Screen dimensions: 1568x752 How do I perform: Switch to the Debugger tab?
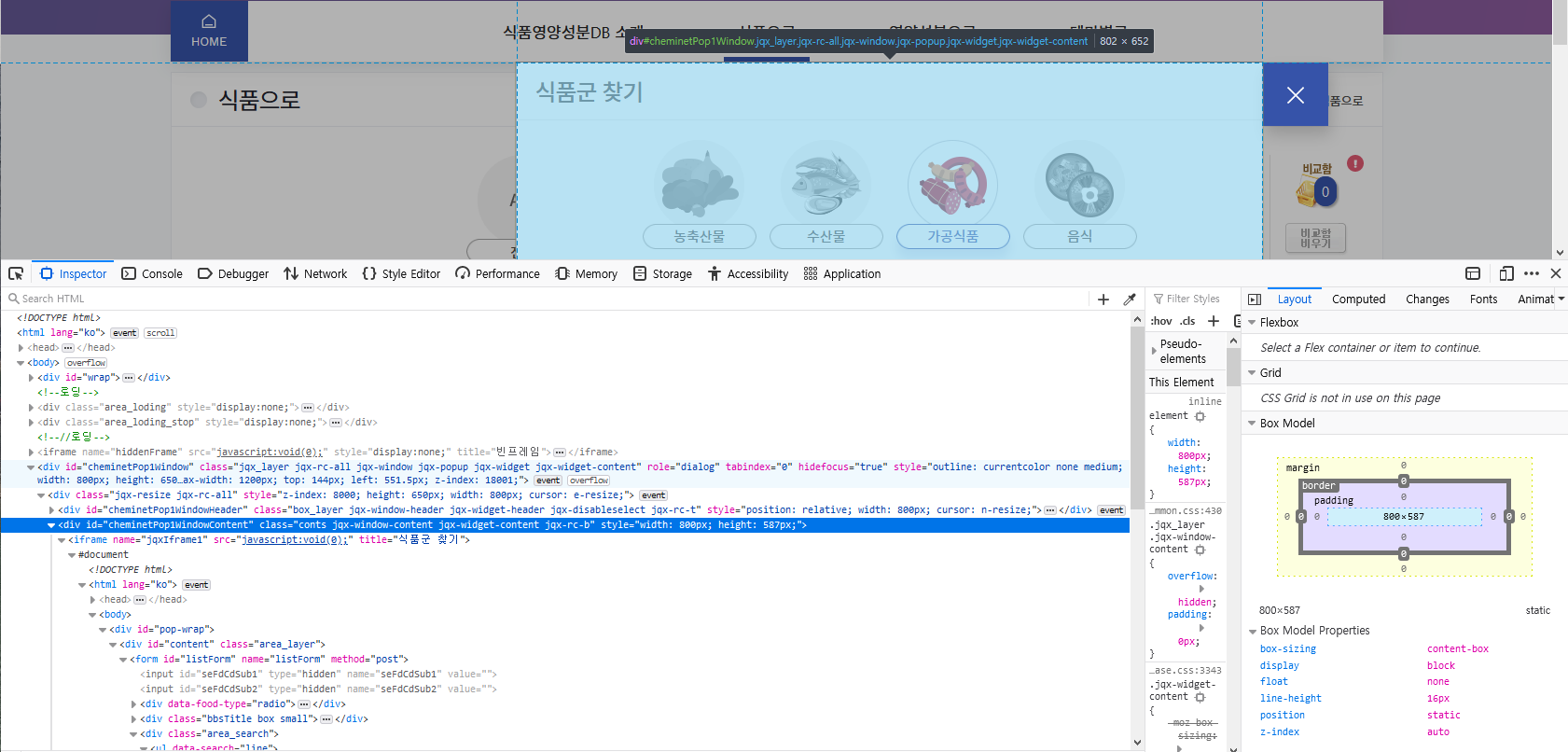[233, 273]
